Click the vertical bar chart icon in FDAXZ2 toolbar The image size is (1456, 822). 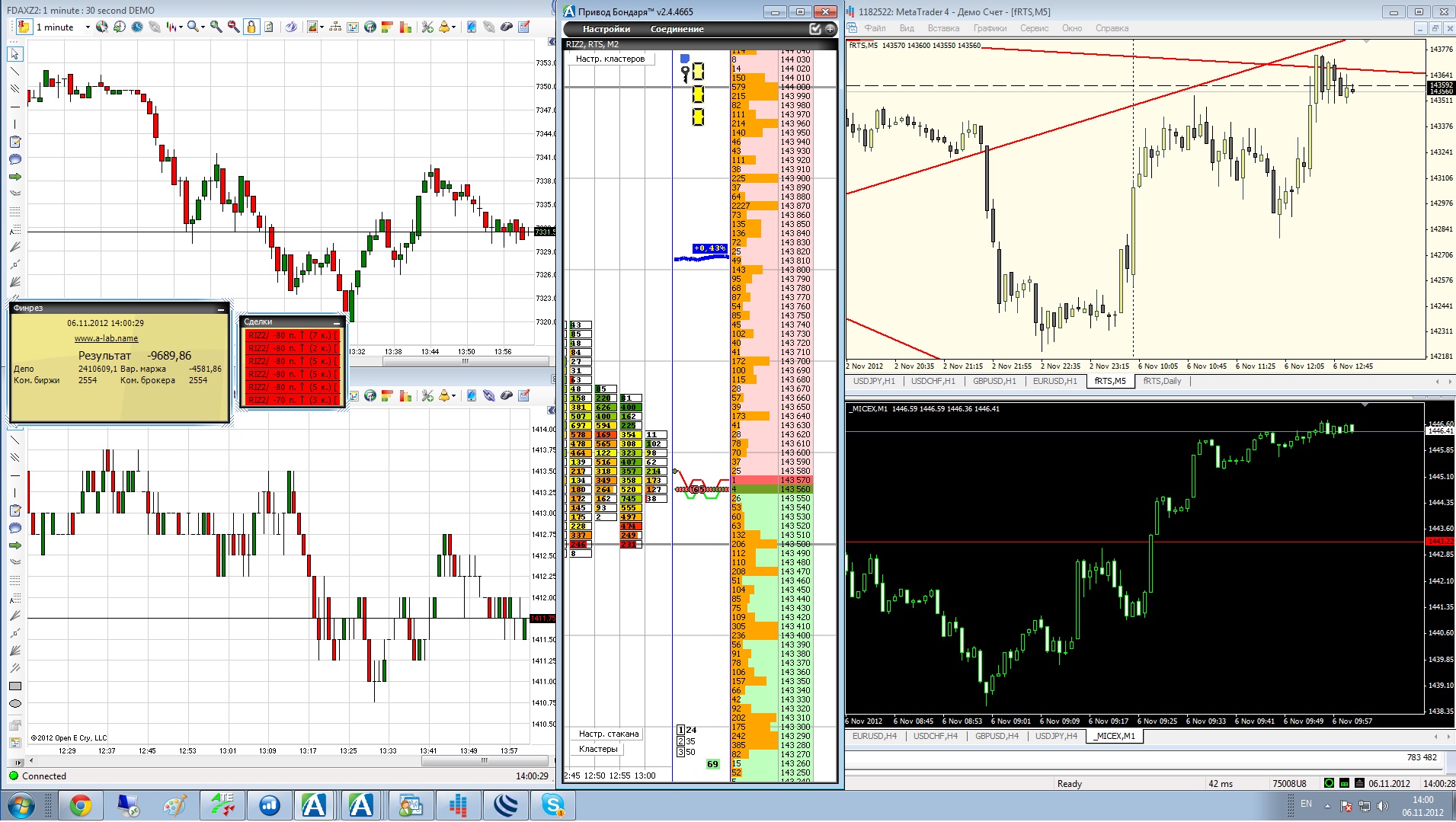(405, 27)
